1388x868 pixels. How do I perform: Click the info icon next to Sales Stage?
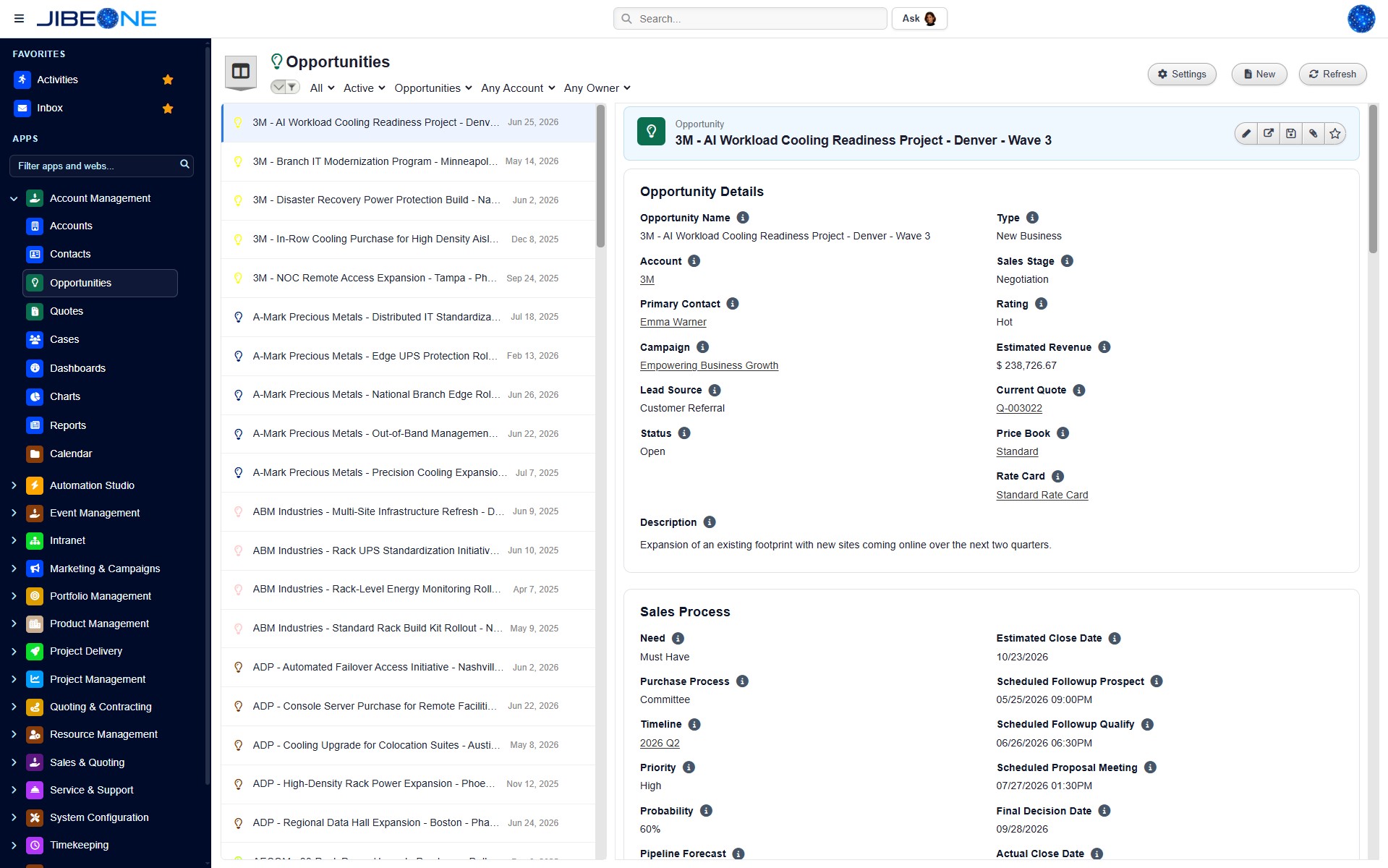[1067, 261]
